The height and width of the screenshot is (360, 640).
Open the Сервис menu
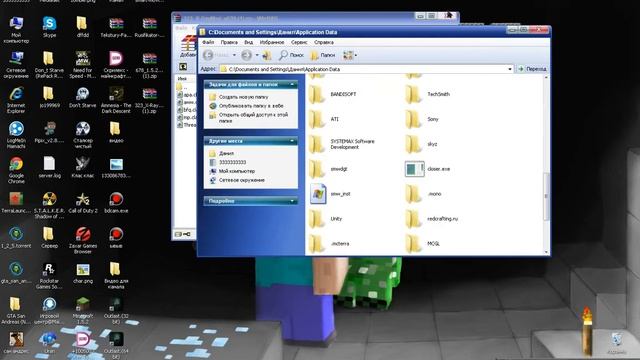click(299, 42)
